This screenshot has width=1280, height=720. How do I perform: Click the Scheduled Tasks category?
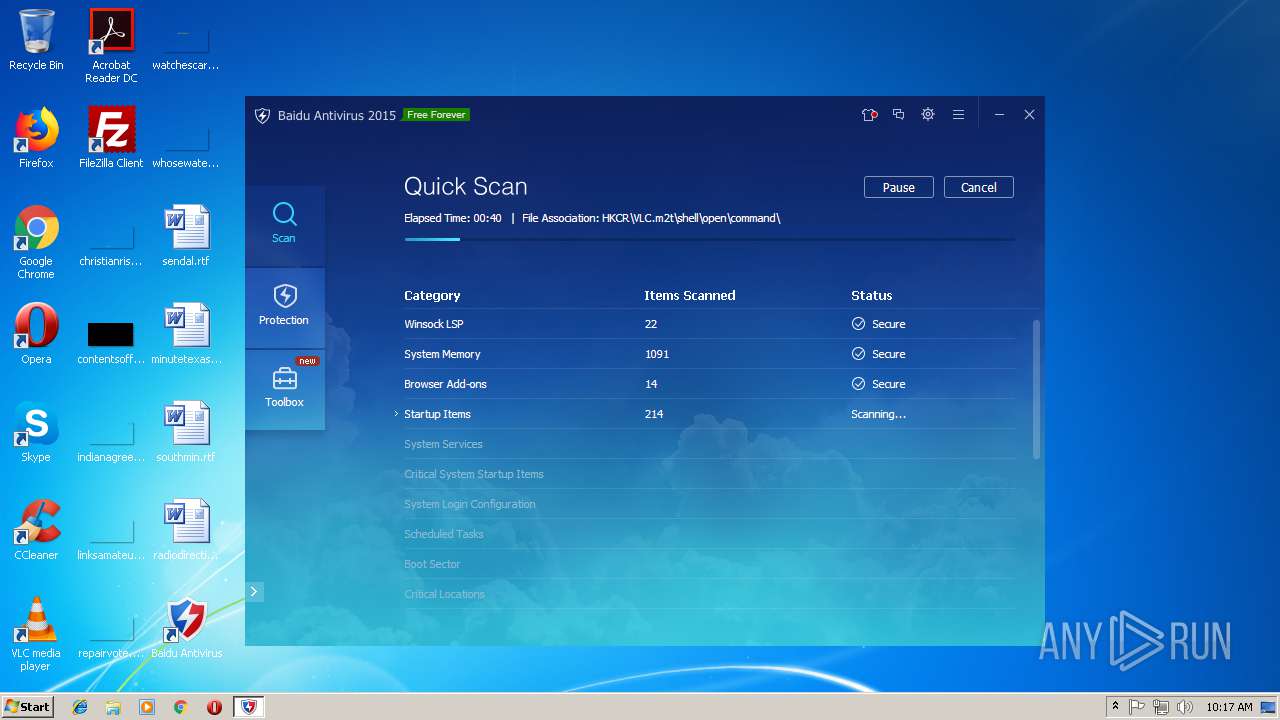coord(444,534)
